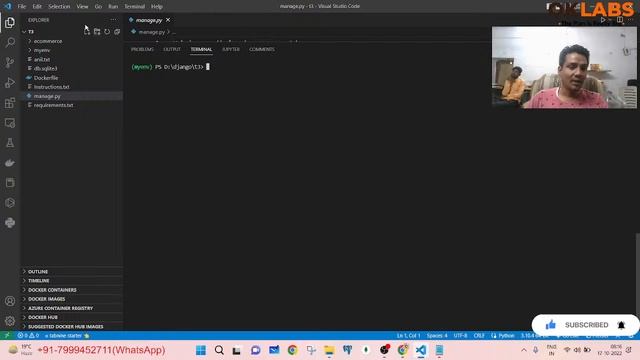Screen dimensions: 640x360
Task: Select the manage.py editor tab
Action: tap(149, 20)
